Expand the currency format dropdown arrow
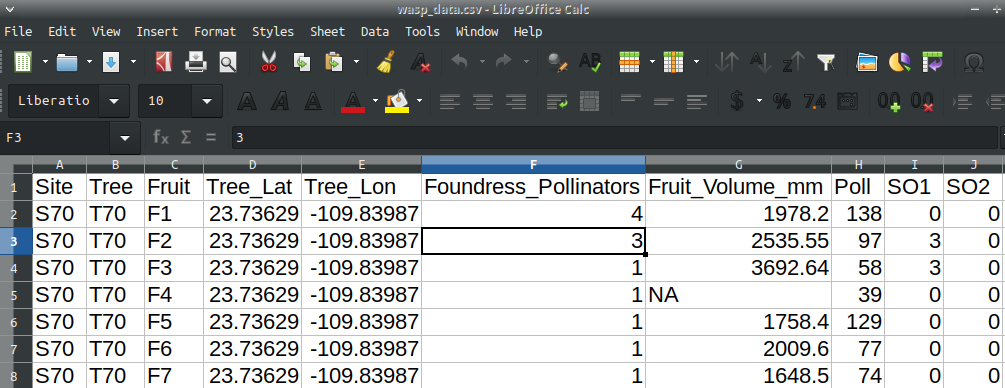Screen dimensions: 1005x388 (760, 101)
